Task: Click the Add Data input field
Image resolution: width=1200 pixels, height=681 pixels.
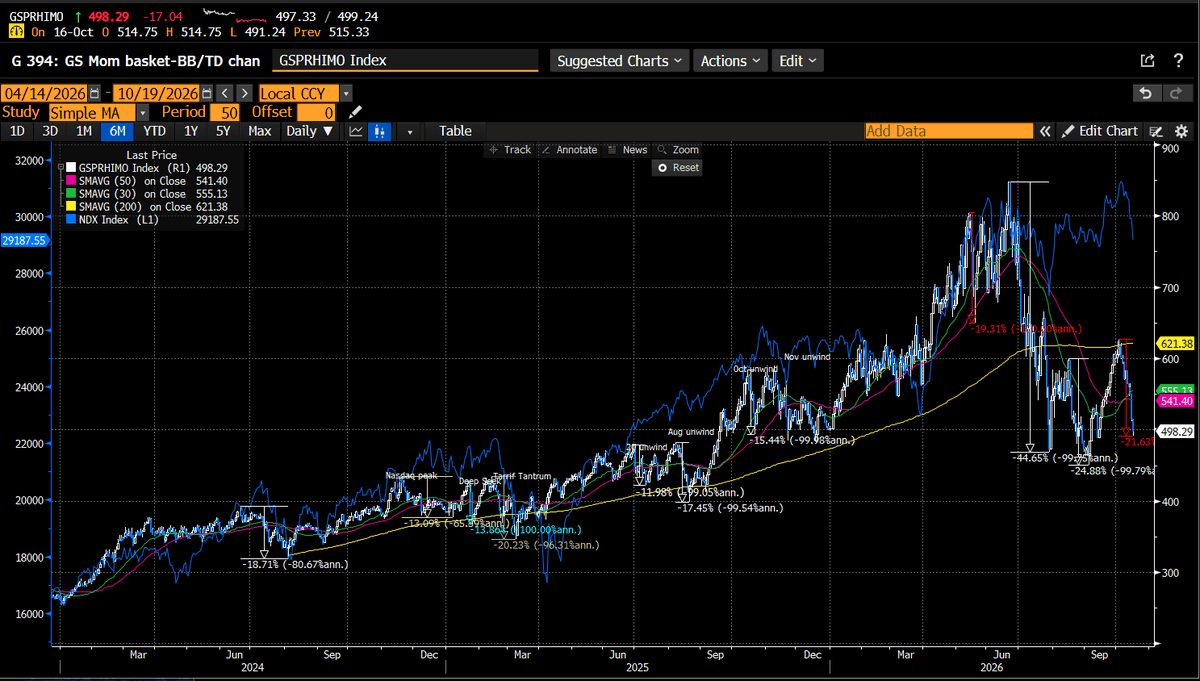Action: (949, 131)
